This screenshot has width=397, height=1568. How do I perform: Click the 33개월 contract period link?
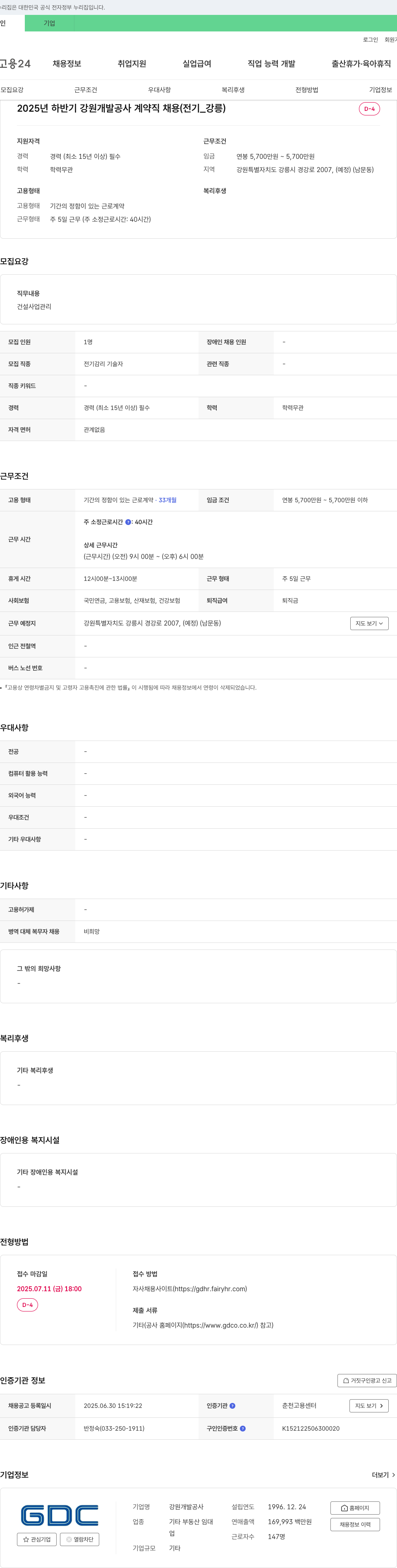[167, 500]
